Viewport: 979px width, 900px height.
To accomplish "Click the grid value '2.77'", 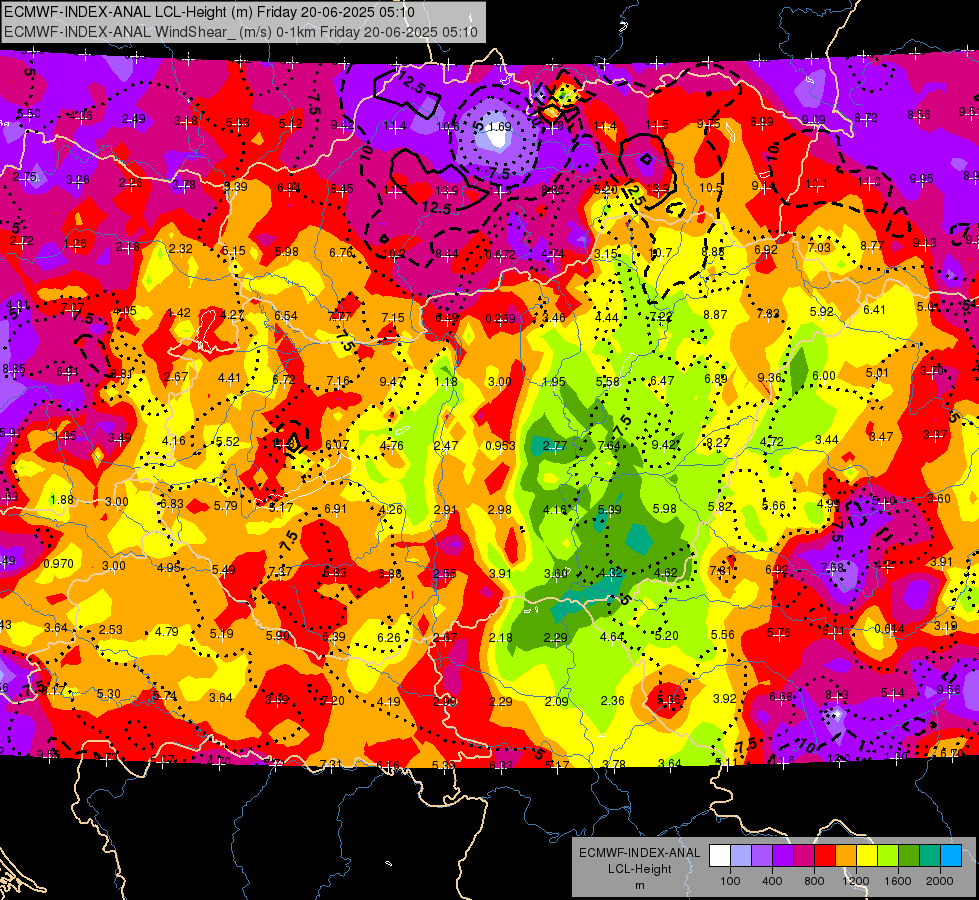I will (x=554, y=445).
